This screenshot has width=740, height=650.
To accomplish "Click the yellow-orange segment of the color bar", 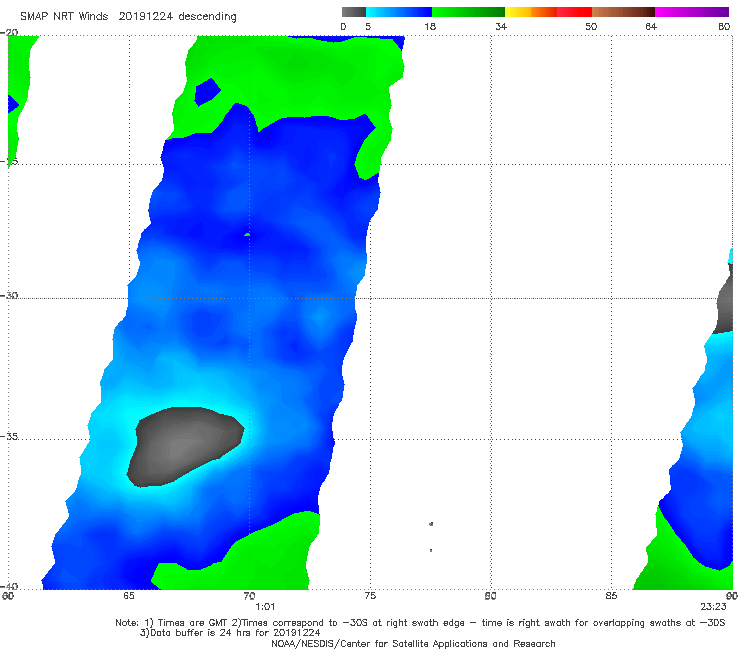I will (x=531, y=12).
